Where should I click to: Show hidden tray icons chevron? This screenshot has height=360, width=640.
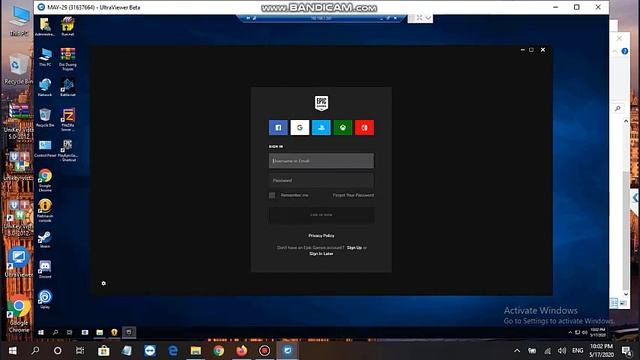tap(517, 351)
